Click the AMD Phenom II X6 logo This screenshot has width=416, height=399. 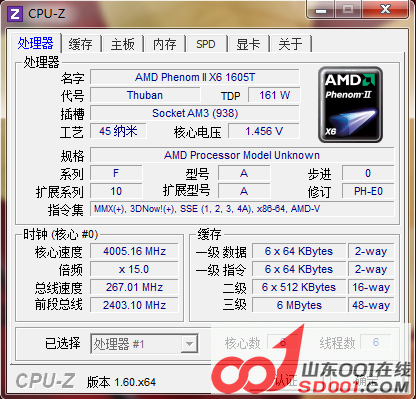(350, 104)
